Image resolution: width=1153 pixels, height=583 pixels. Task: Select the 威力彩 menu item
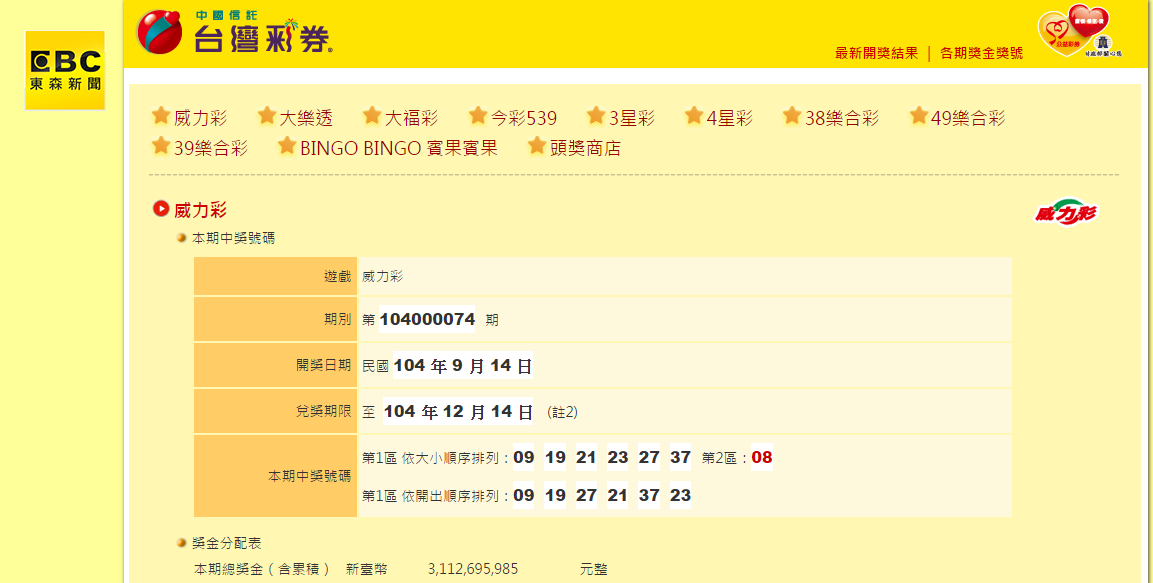pos(201,118)
